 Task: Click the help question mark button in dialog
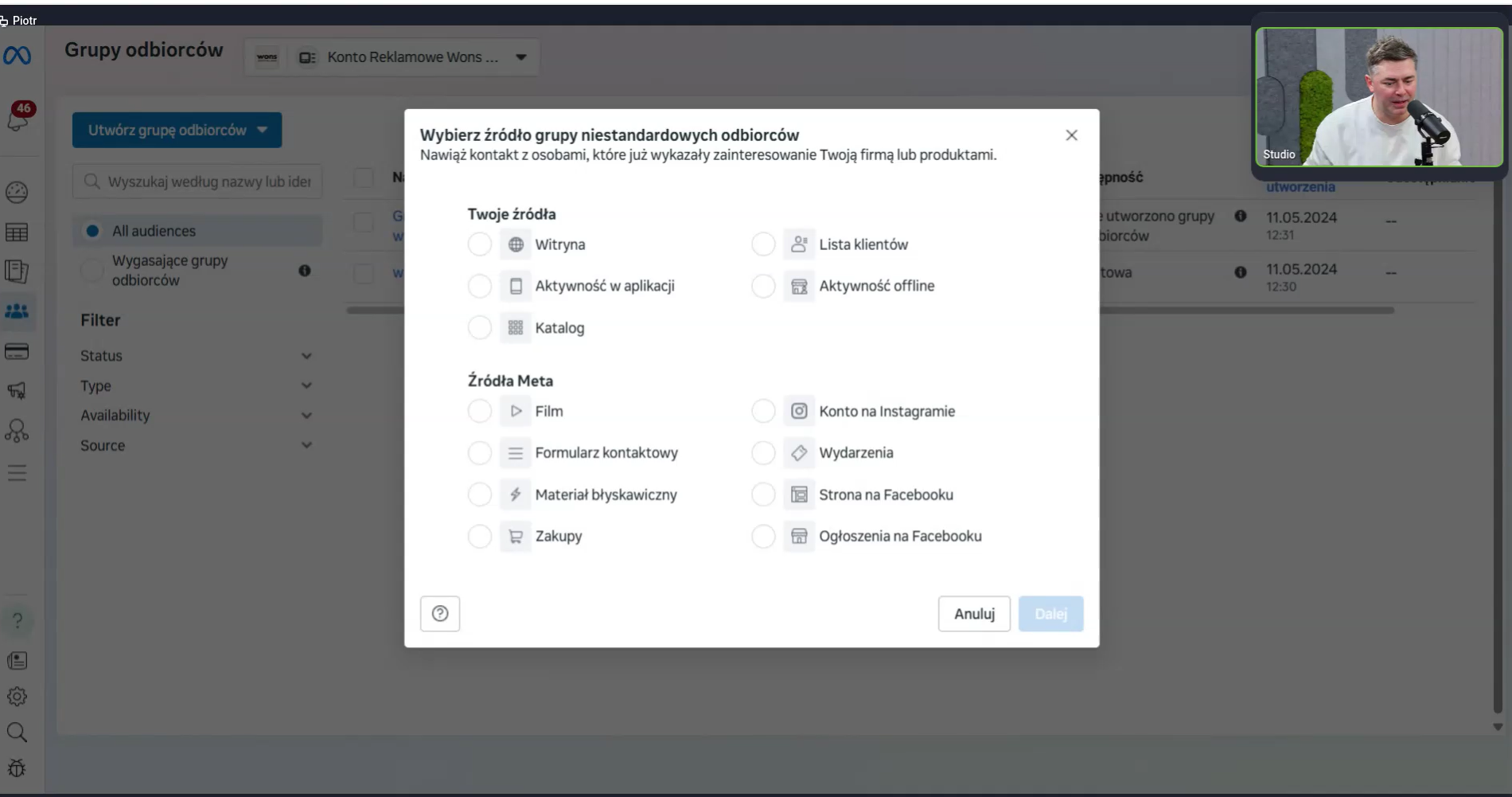pyautogui.click(x=440, y=614)
